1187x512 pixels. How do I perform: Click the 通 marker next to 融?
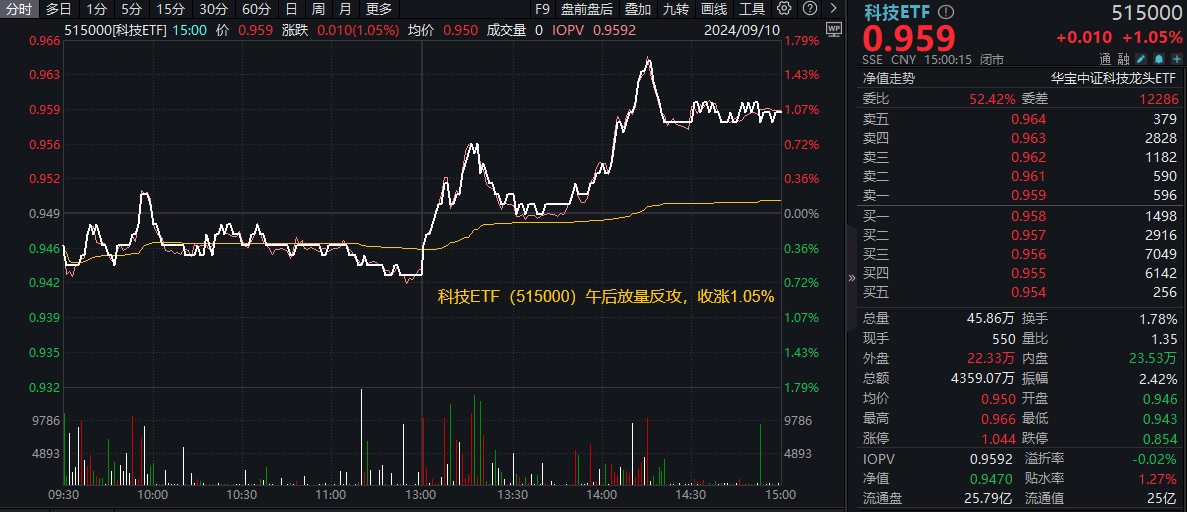[1105, 59]
